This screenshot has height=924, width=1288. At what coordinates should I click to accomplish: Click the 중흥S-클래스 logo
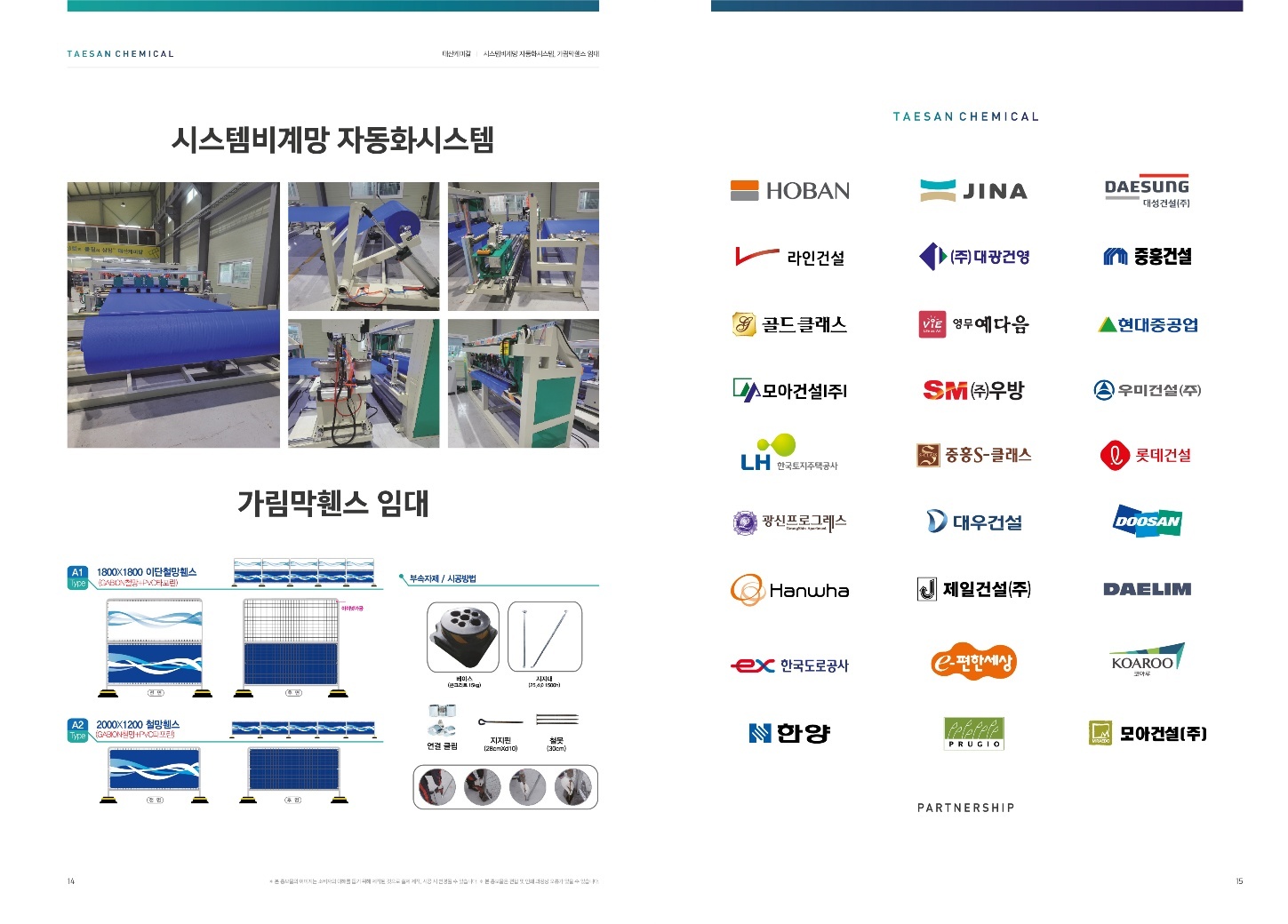pyautogui.click(x=974, y=455)
